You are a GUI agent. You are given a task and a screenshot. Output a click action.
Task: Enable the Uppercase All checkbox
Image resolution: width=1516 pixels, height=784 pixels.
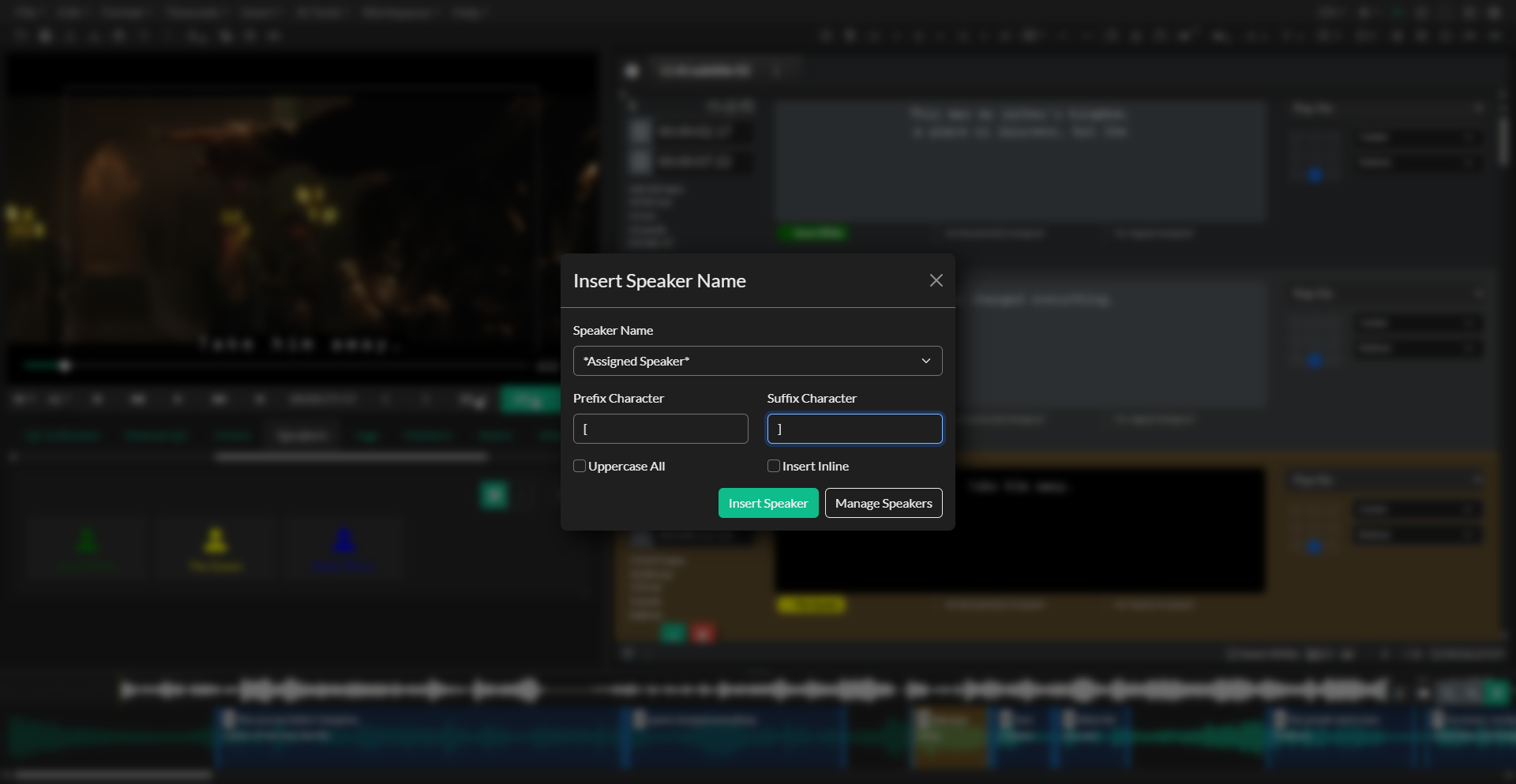(x=580, y=467)
